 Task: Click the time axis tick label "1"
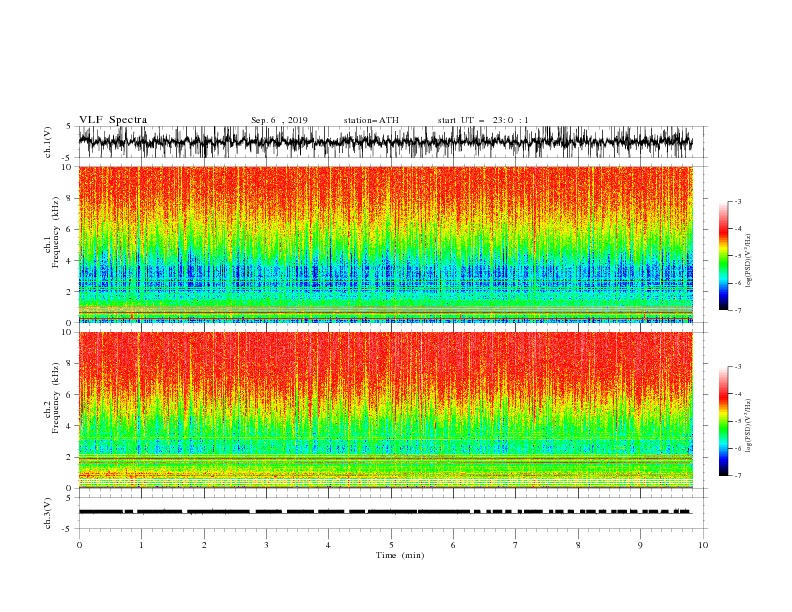coord(142,545)
